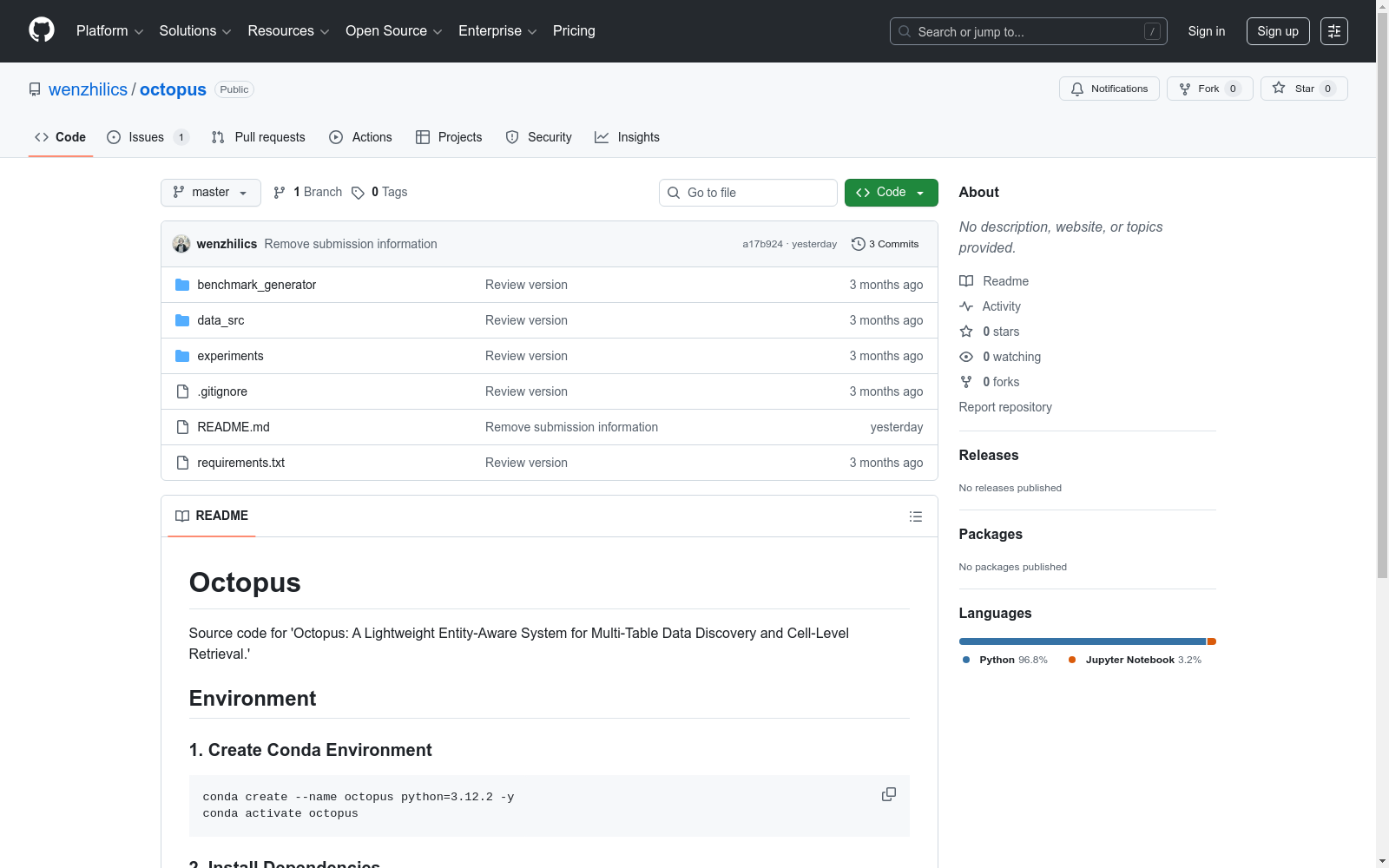The height and width of the screenshot is (868, 1389).
Task: Click the requirements.txt file icon
Action: pyautogui.click(x=182, y=463)
